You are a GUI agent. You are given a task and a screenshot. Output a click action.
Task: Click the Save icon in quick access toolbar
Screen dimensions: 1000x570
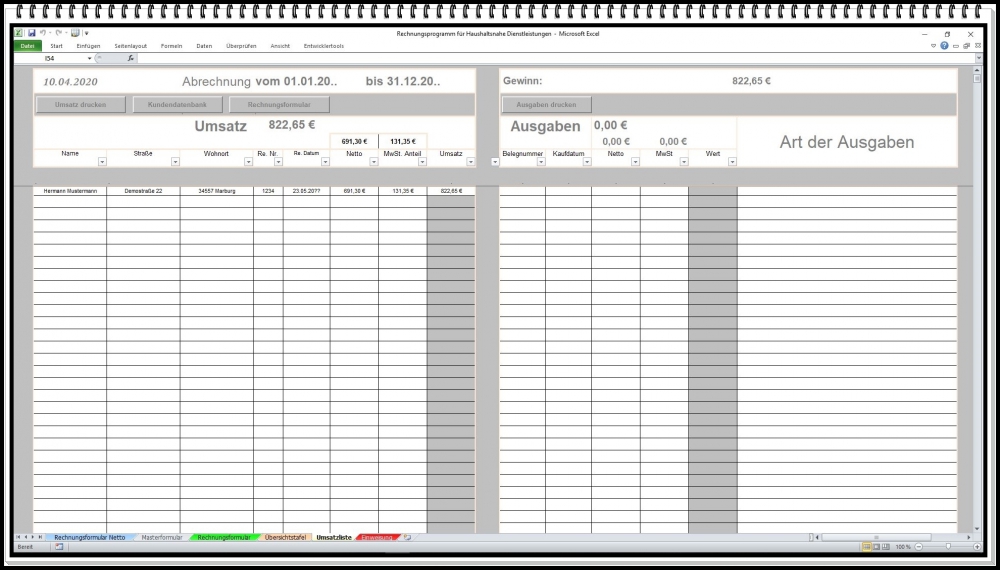pyautogui.click(x=32, y=33)
